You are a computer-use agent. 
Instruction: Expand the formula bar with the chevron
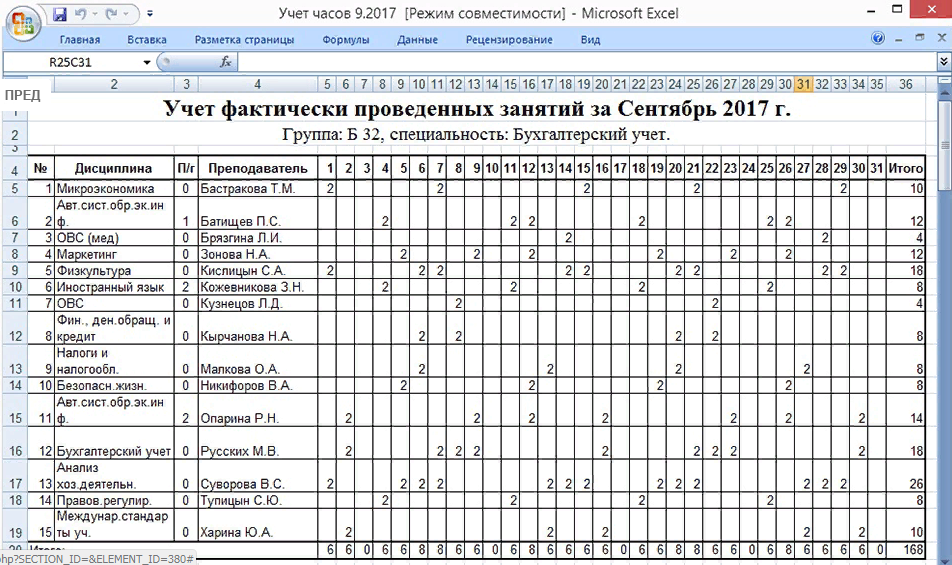tap(943, 62)
